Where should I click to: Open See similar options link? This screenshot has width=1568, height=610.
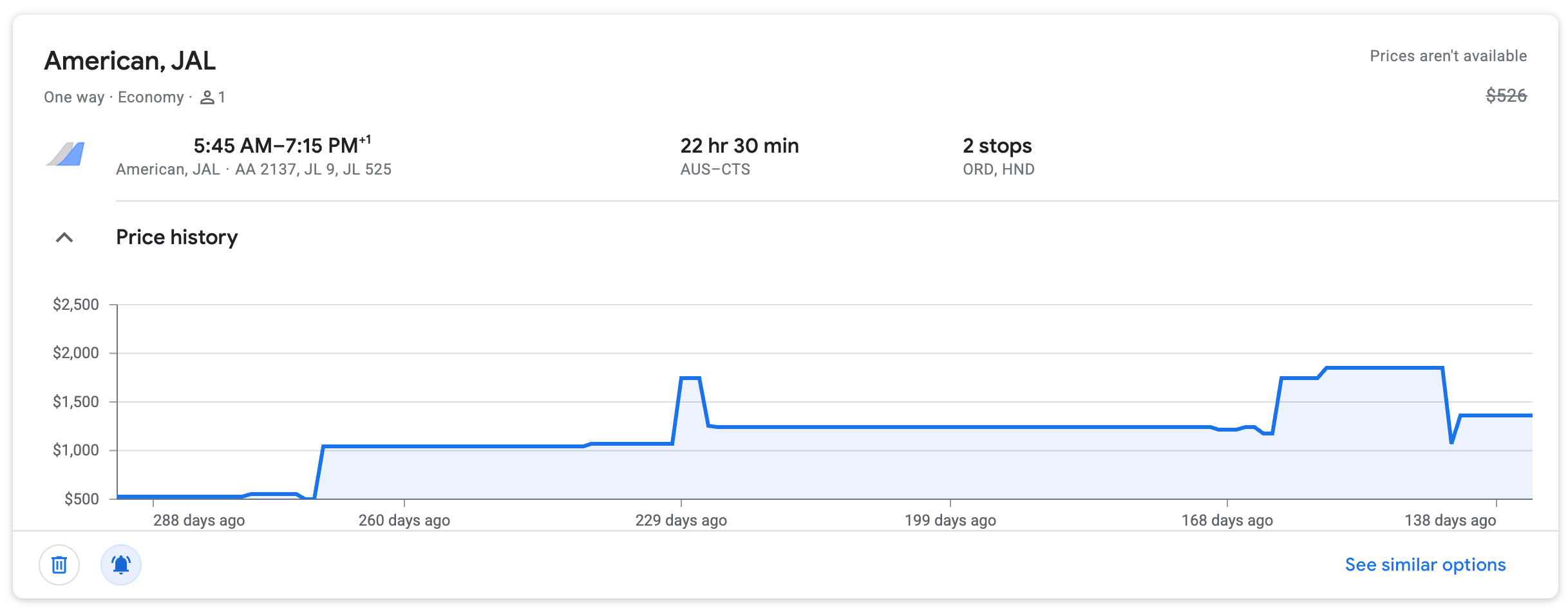coord(1425,565)
